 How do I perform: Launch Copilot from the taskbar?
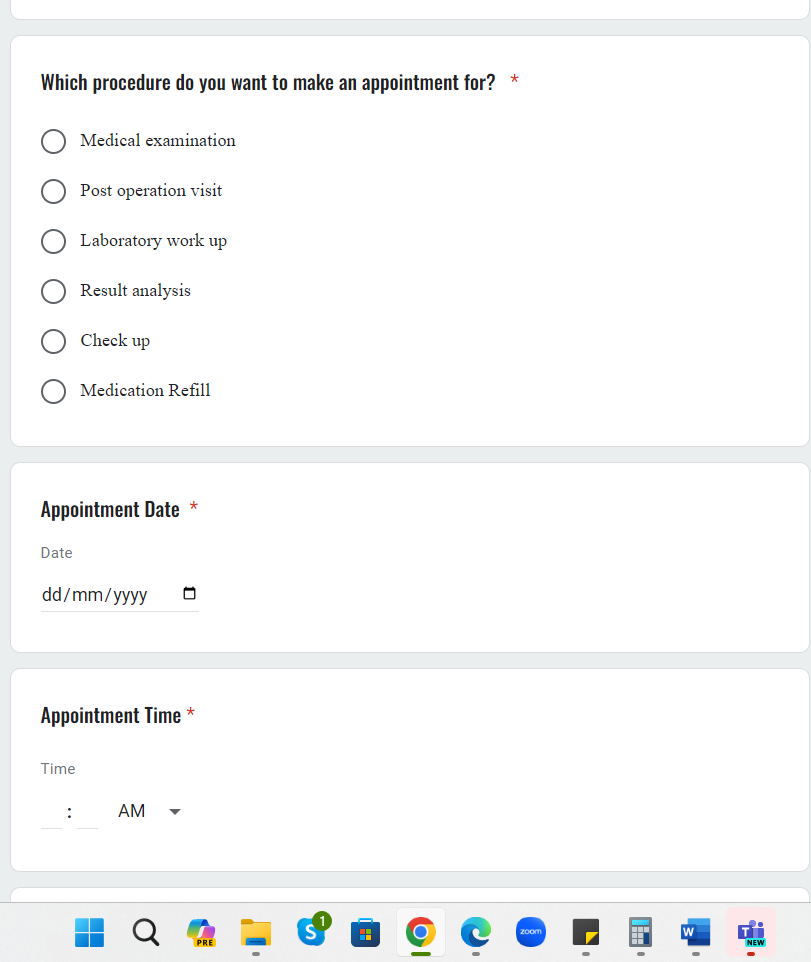(201, 932)
